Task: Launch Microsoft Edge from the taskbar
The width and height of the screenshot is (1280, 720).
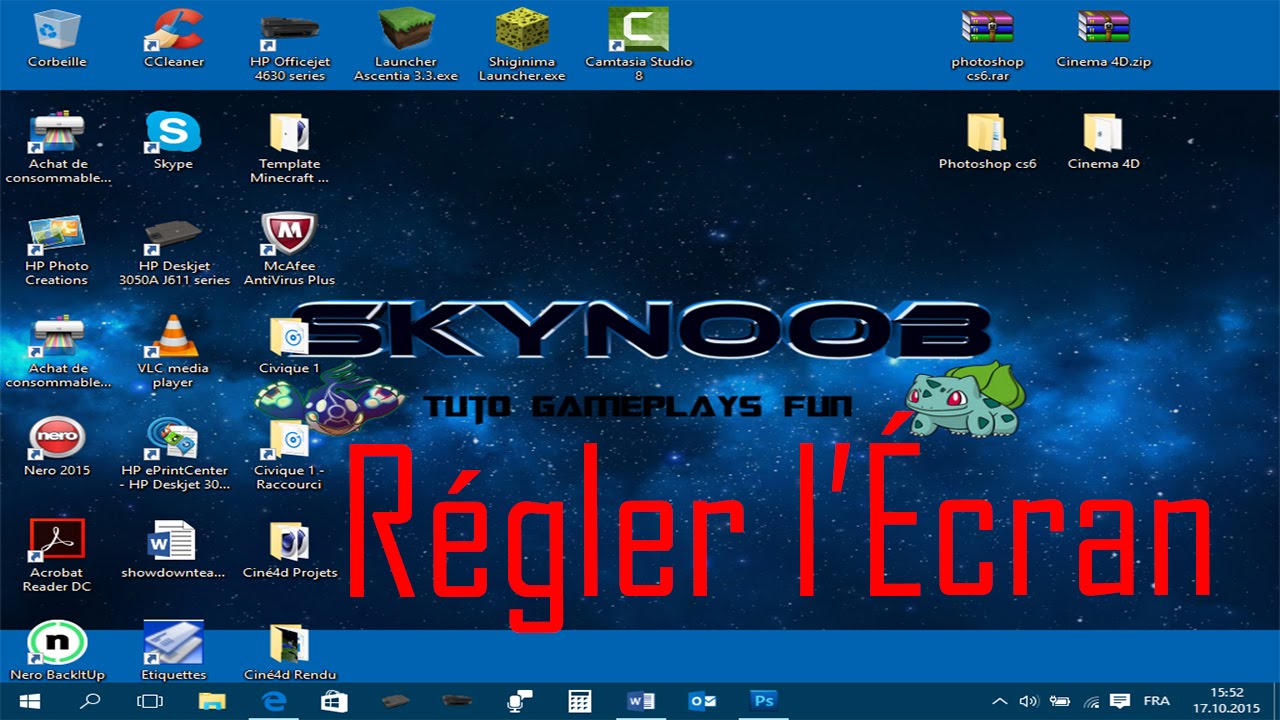Action: (x=273, y=701)
